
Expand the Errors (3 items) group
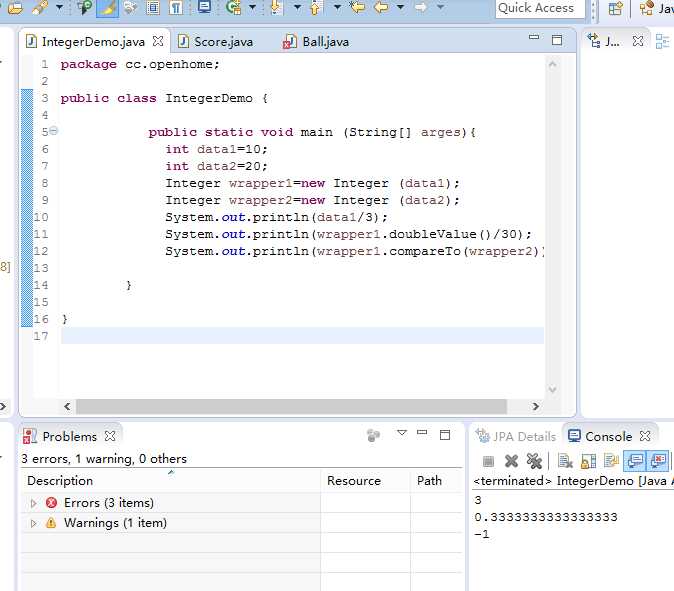33,503
